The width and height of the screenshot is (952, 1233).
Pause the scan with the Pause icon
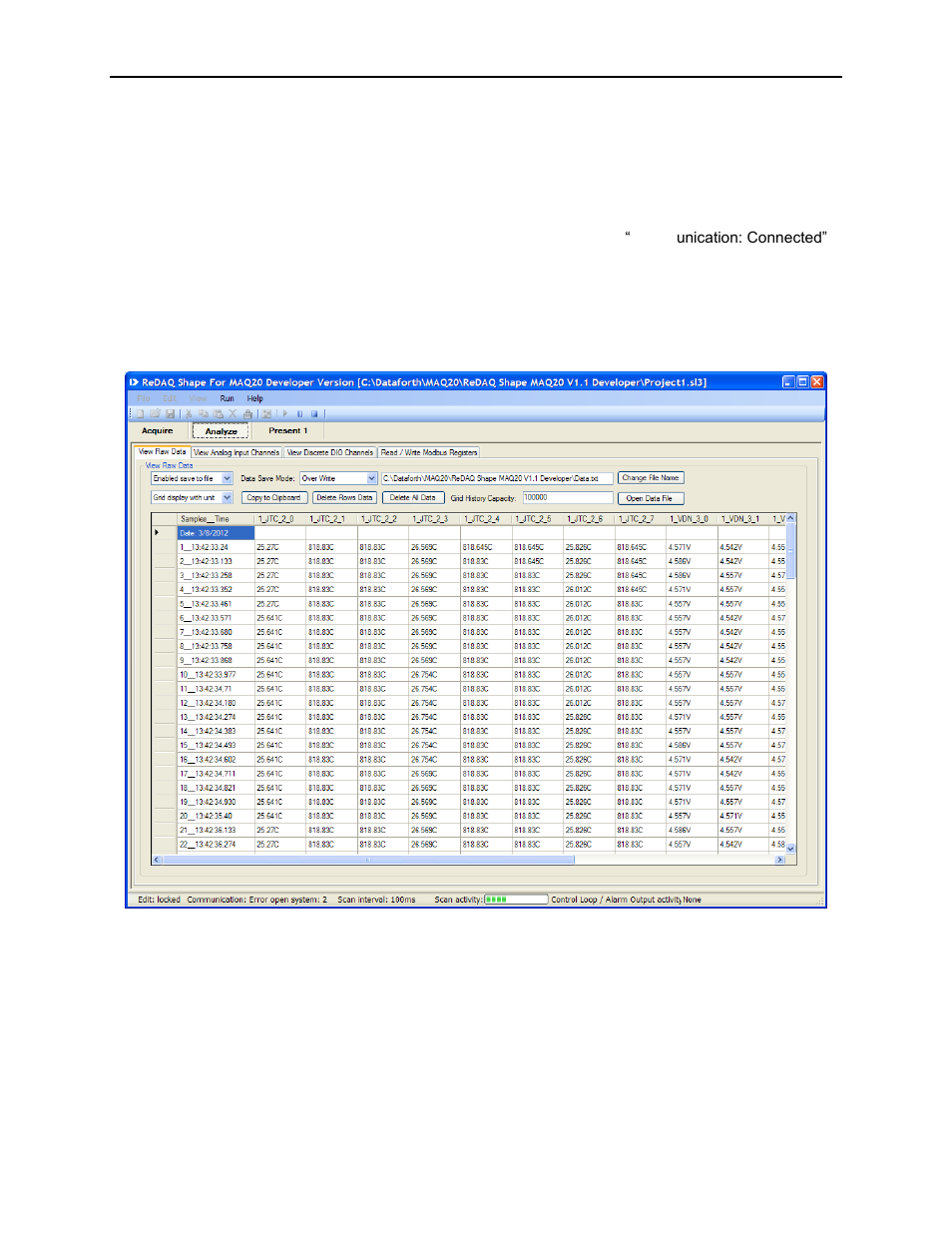click(x=299, y=413)
